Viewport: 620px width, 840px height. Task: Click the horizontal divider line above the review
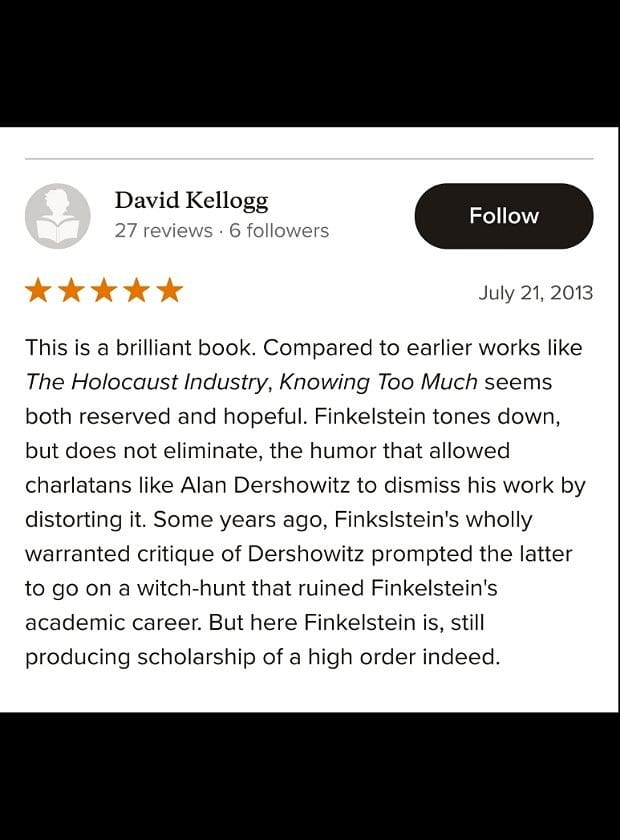309,159
